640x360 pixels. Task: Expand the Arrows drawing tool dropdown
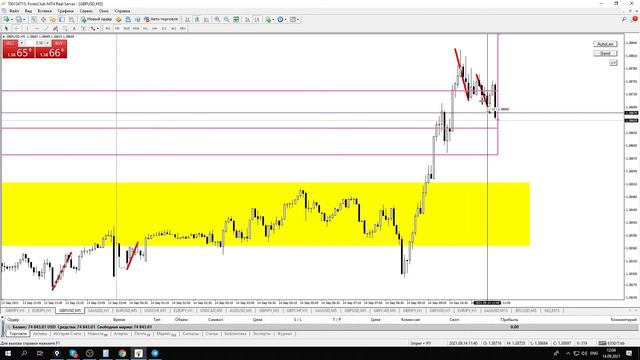(98, 28)
